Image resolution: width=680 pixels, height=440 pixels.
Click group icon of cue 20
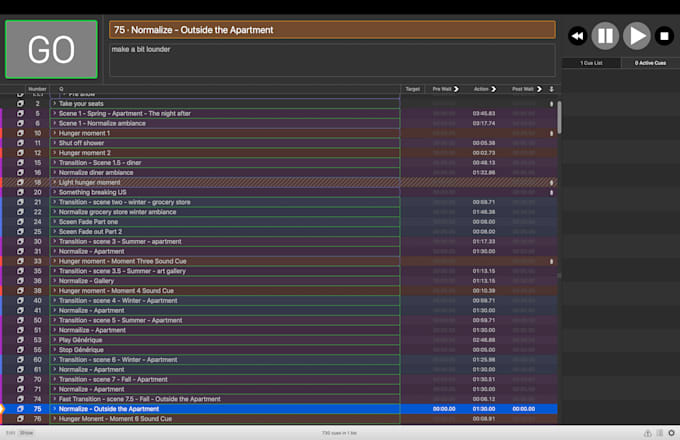coord(20,192)
